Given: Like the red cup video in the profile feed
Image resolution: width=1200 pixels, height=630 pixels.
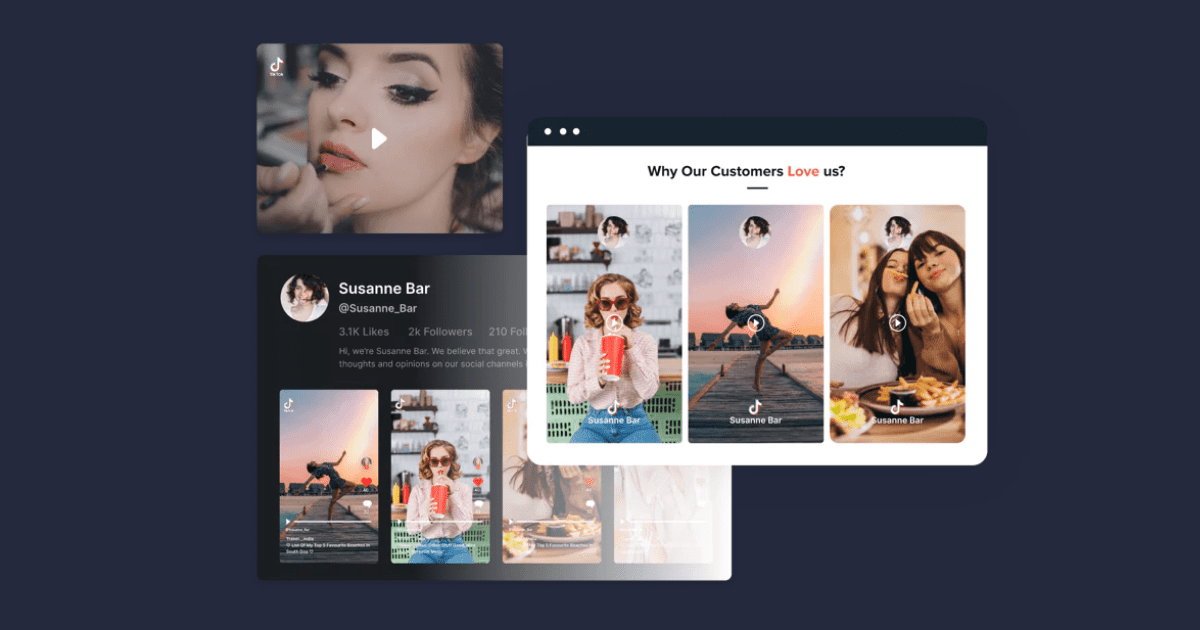Looking at the screenshot, I should click(478, 482).
